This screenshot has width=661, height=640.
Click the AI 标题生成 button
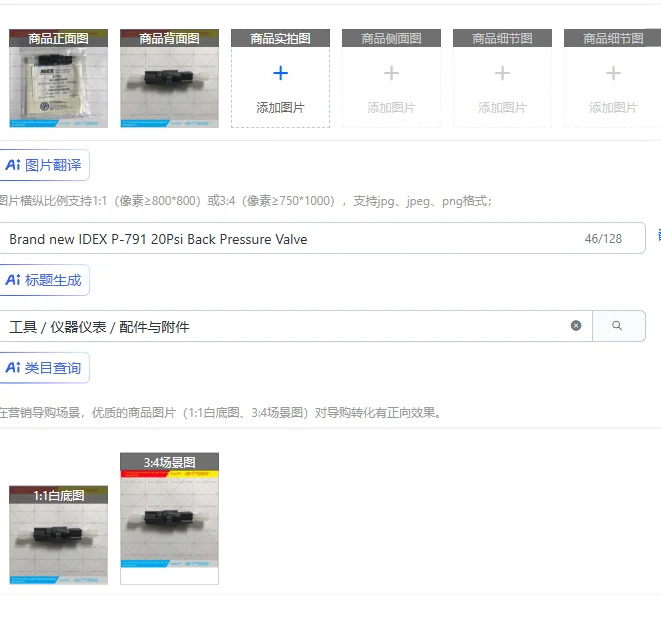[44, 280]
